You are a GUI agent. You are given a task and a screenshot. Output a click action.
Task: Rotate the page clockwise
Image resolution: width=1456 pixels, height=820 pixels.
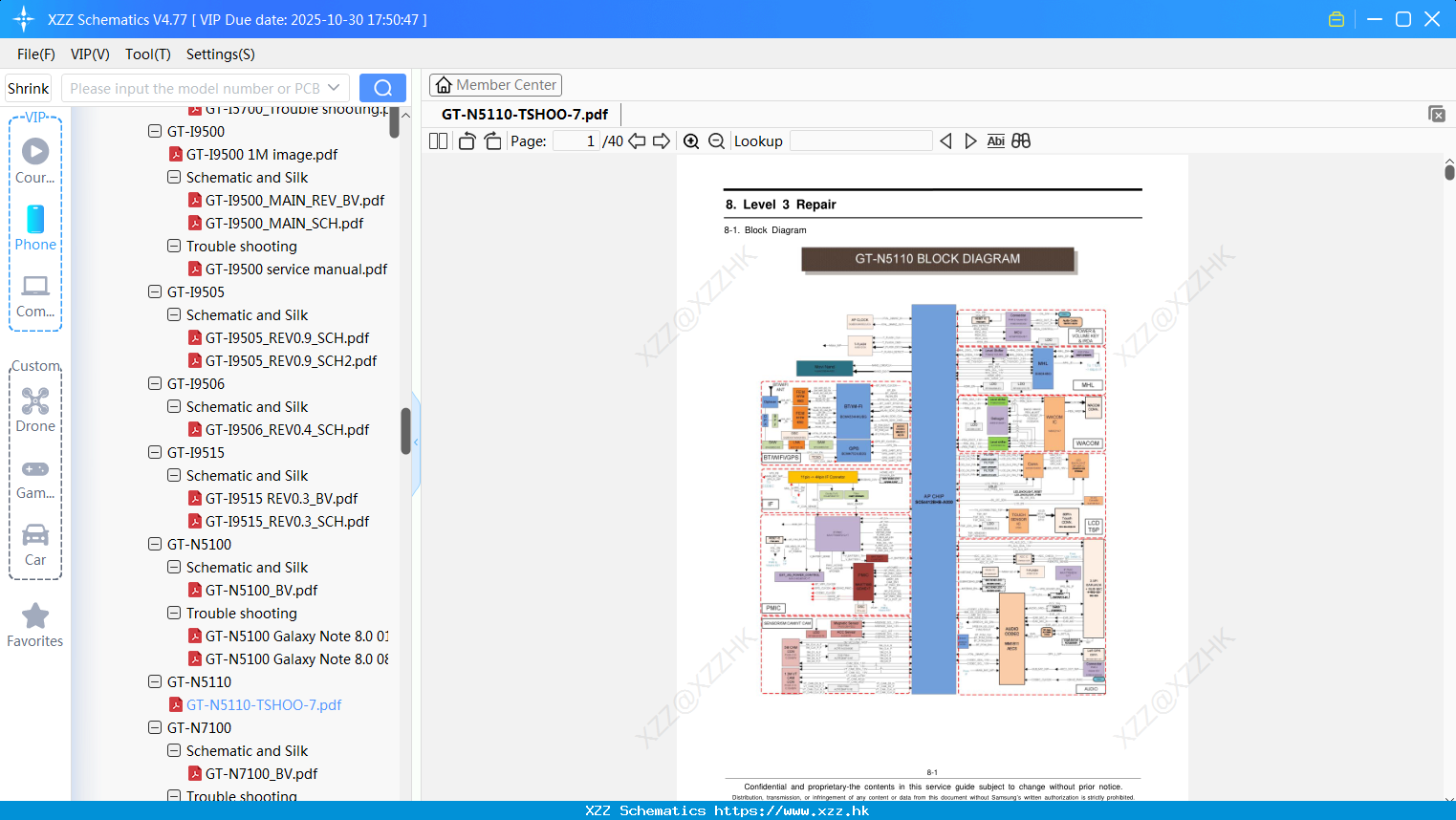coord(492,141)
